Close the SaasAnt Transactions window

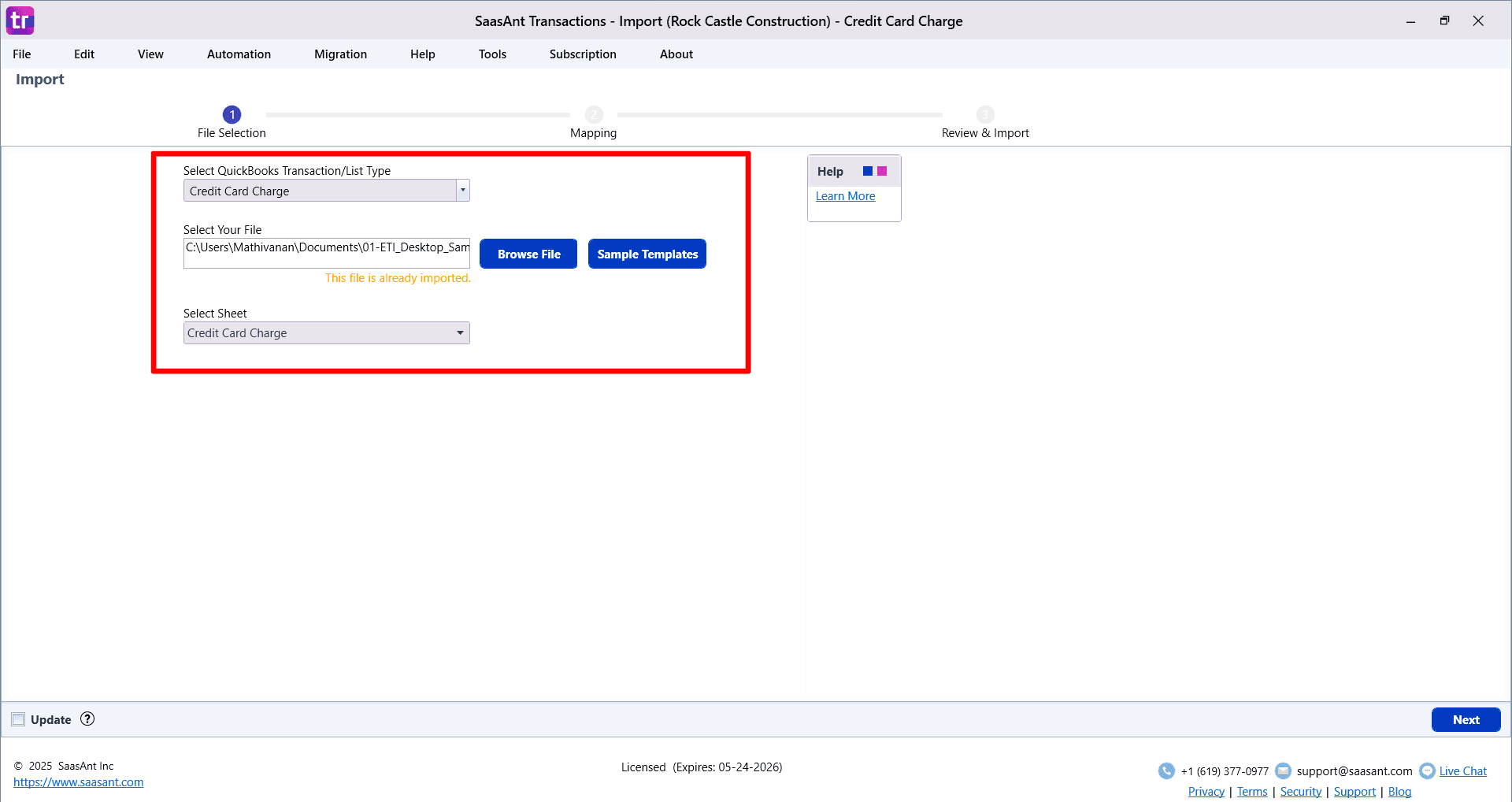[1478, 21]
